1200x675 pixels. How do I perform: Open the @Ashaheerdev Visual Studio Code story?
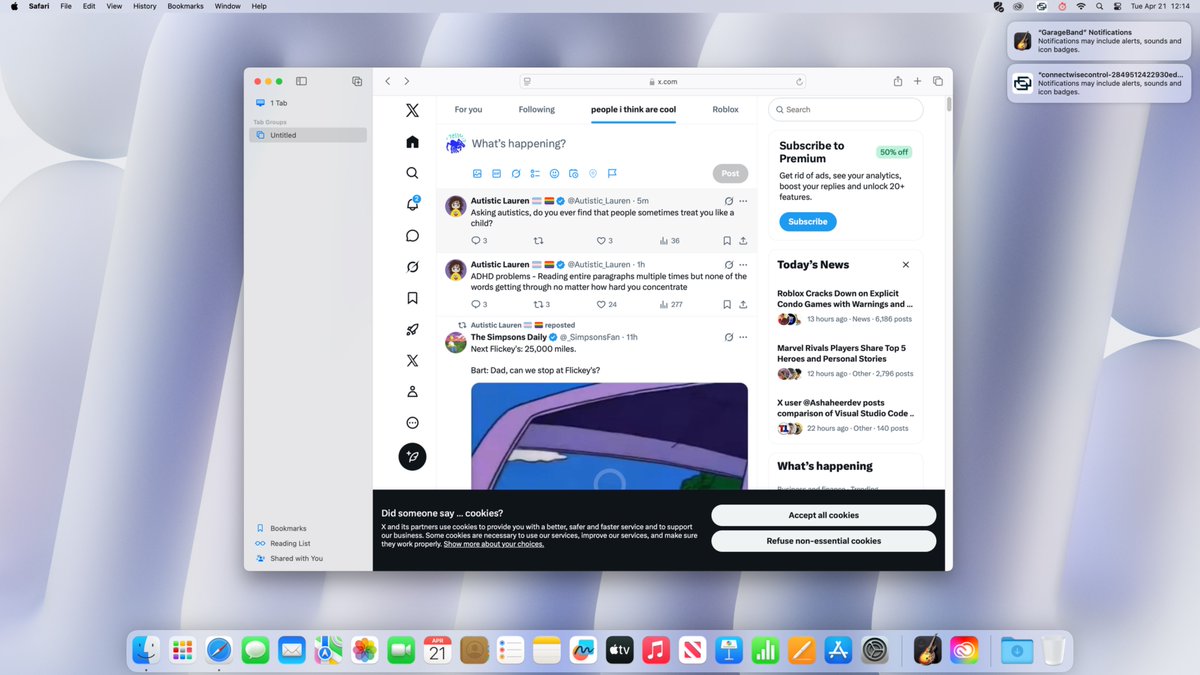coord(845,415)
